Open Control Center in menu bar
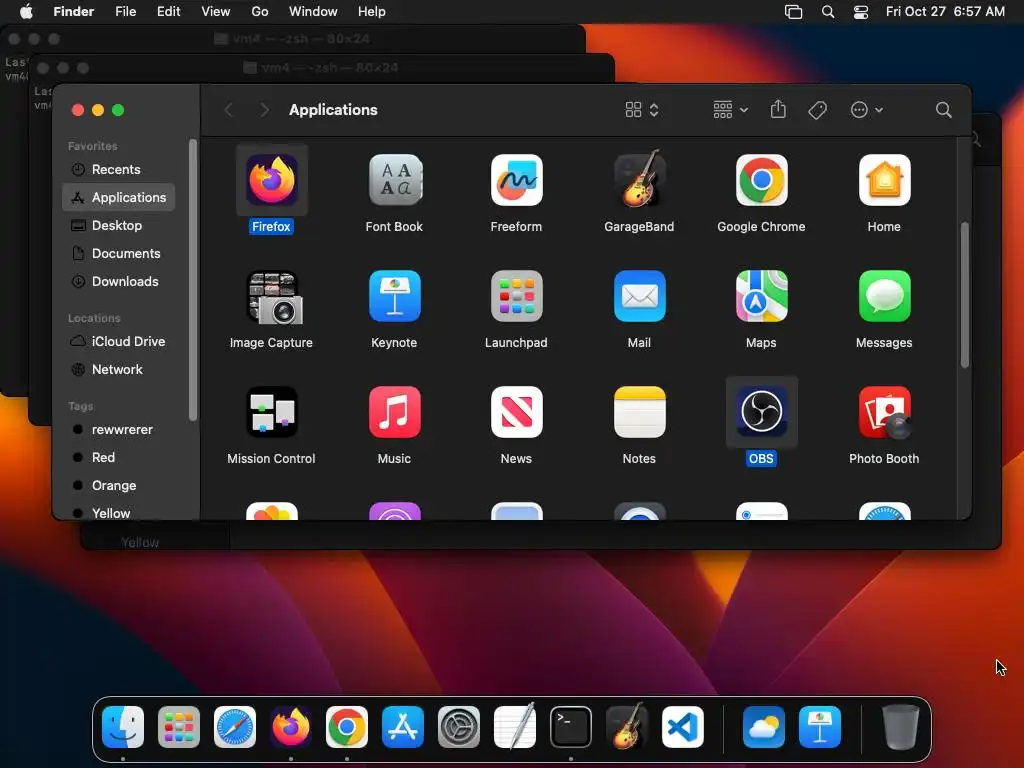 861,11
